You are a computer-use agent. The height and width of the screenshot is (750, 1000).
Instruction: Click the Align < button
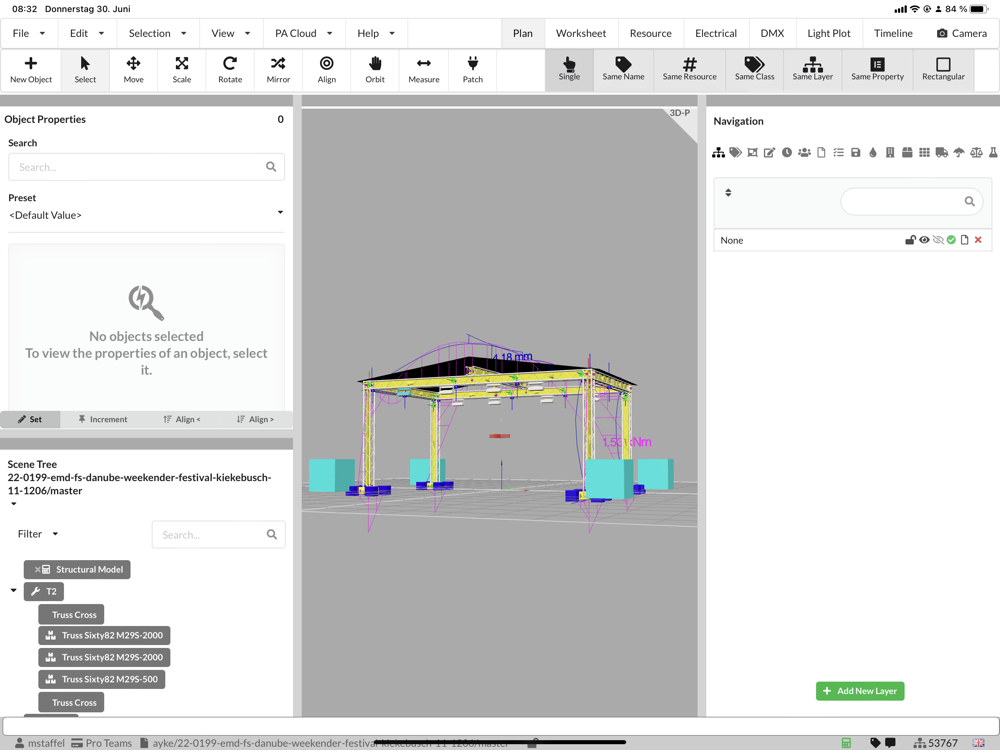(x=182, y=419)
